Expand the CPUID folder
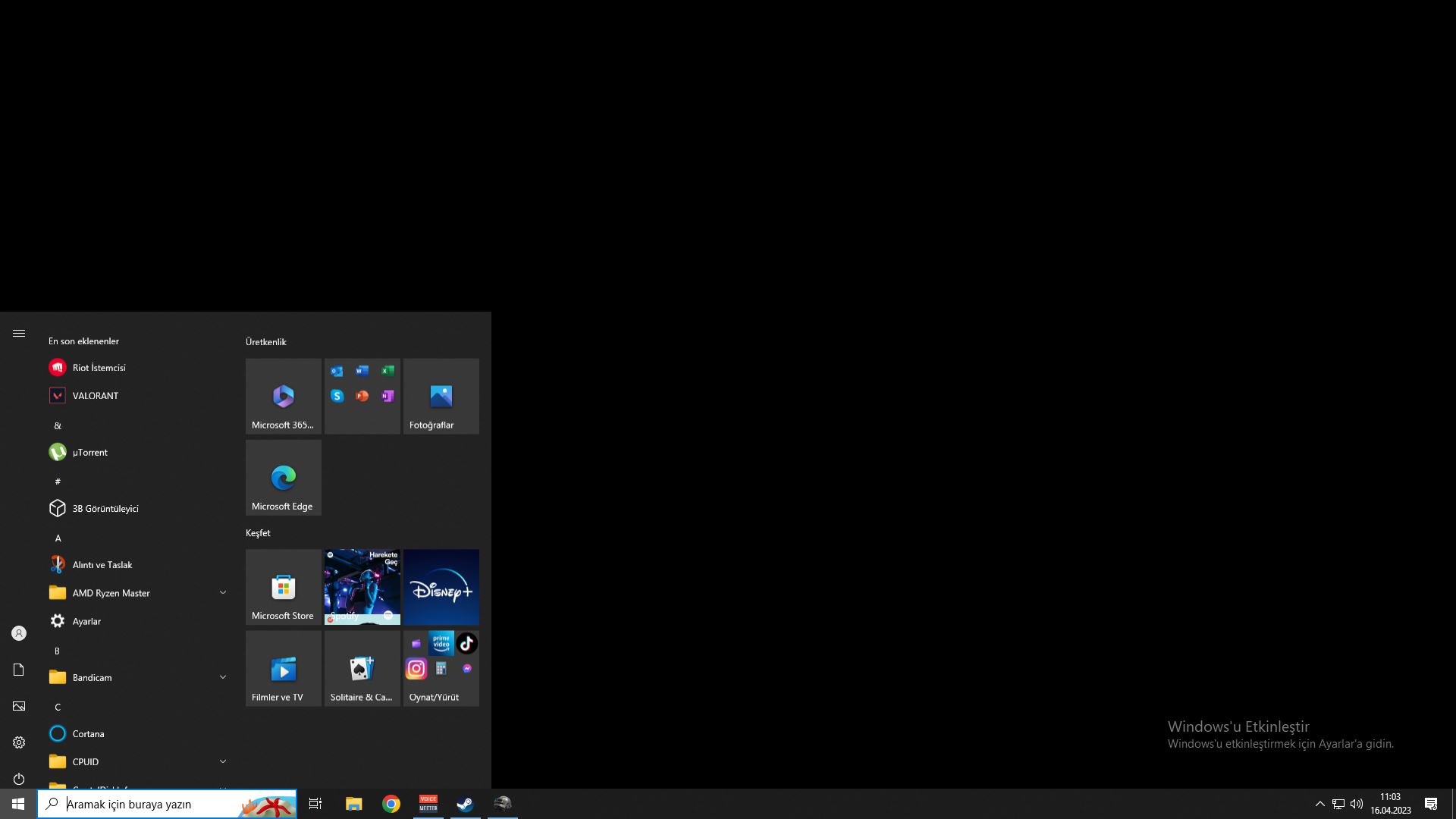 [x=136, y=762]
